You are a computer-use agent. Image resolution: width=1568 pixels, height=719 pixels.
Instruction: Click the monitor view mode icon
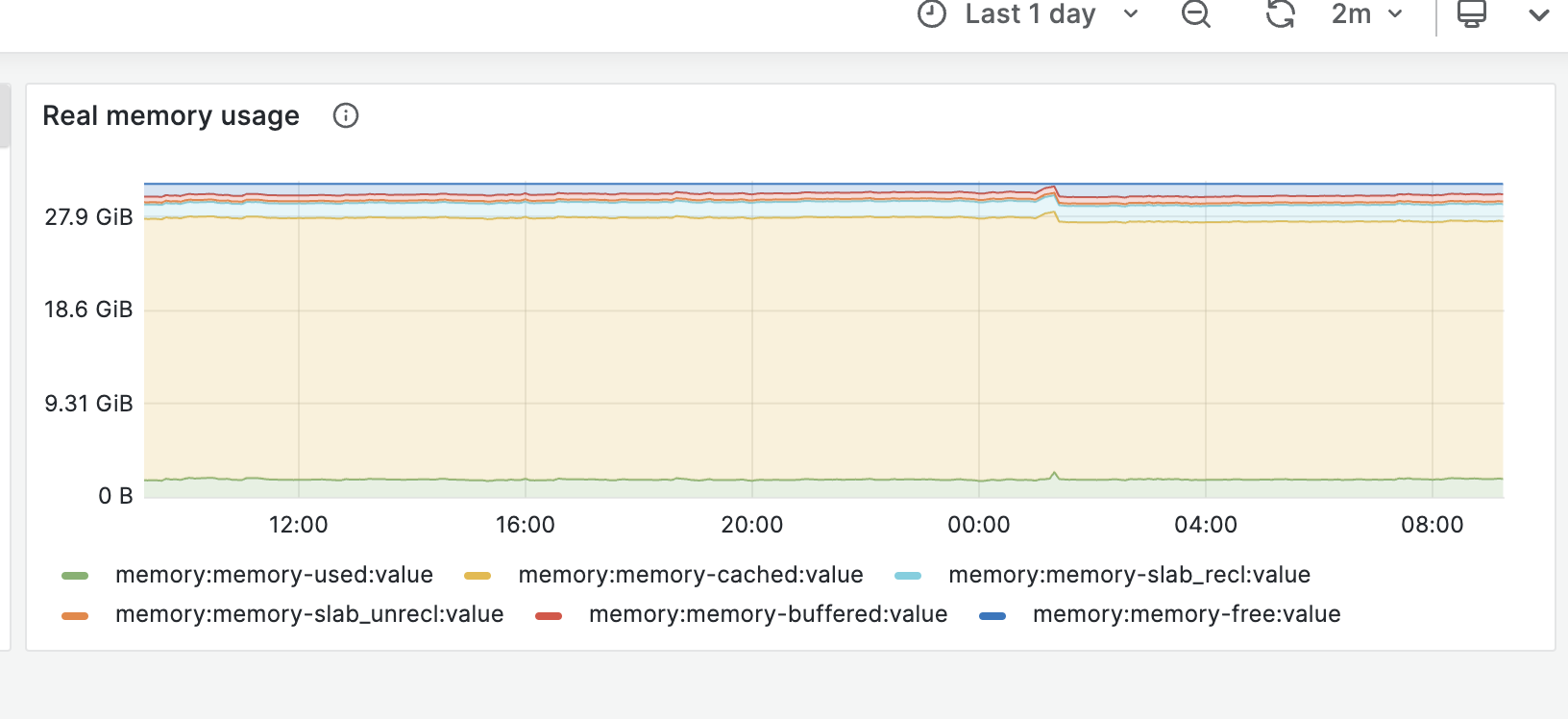(1472, 13)
